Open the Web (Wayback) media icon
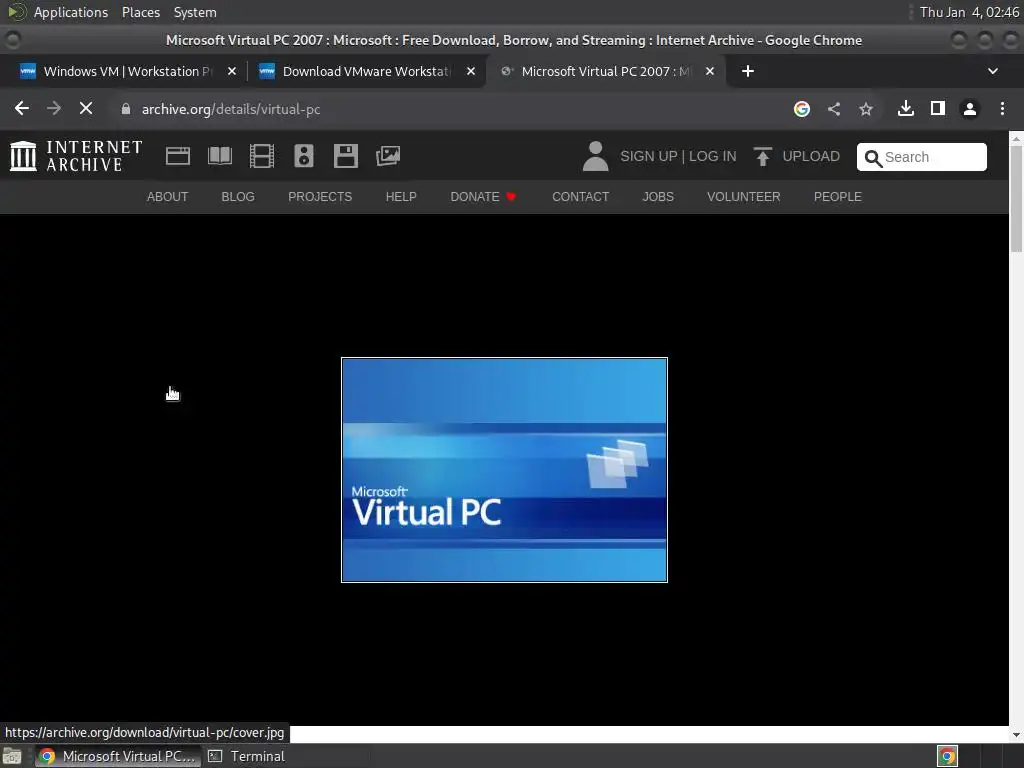The image size is (1024, 768). tap(178, 156)
